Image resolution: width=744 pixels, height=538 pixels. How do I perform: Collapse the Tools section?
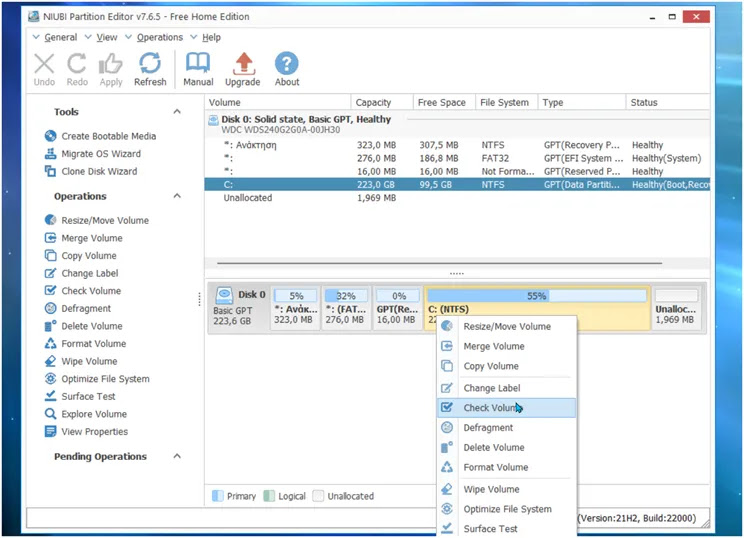tap(177, 111)
